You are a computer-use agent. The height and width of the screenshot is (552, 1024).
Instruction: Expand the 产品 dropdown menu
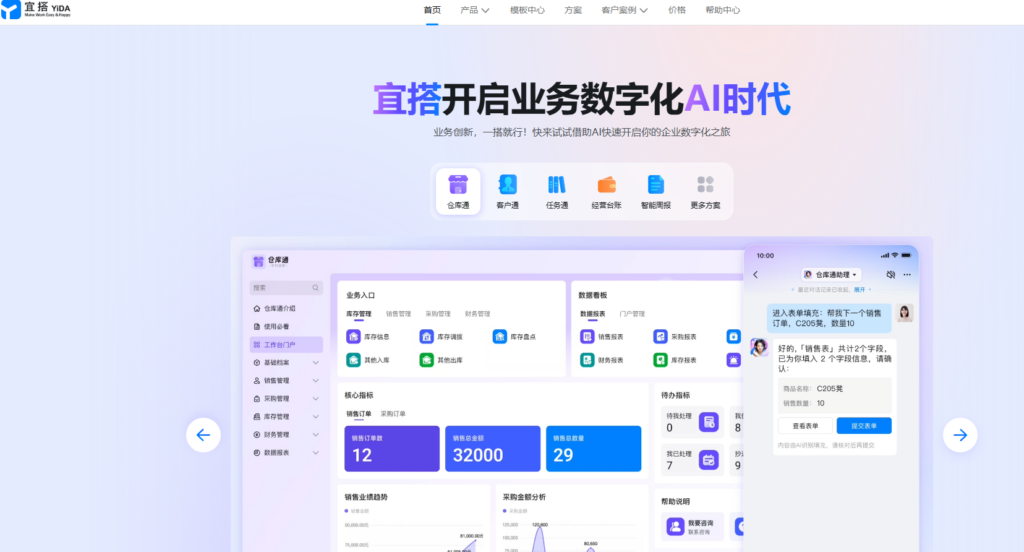474,10
